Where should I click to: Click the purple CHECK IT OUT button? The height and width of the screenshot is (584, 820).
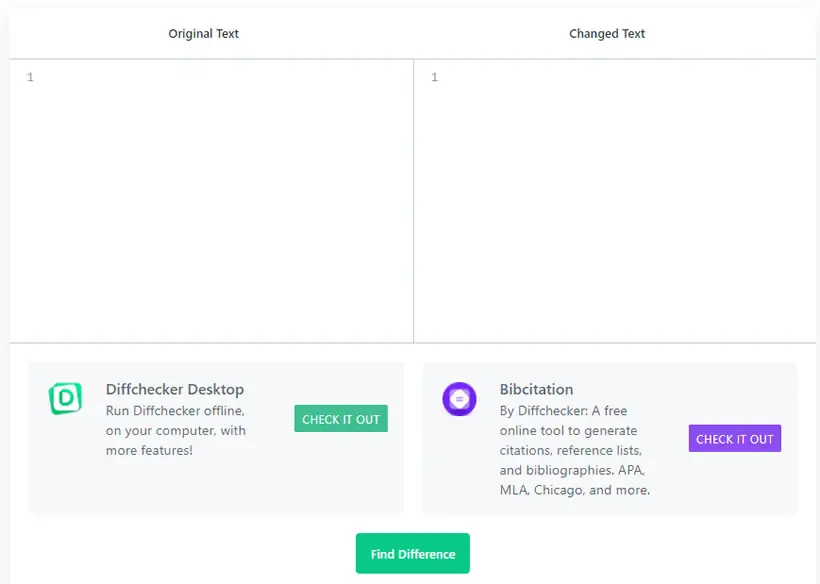pos(735,439)
